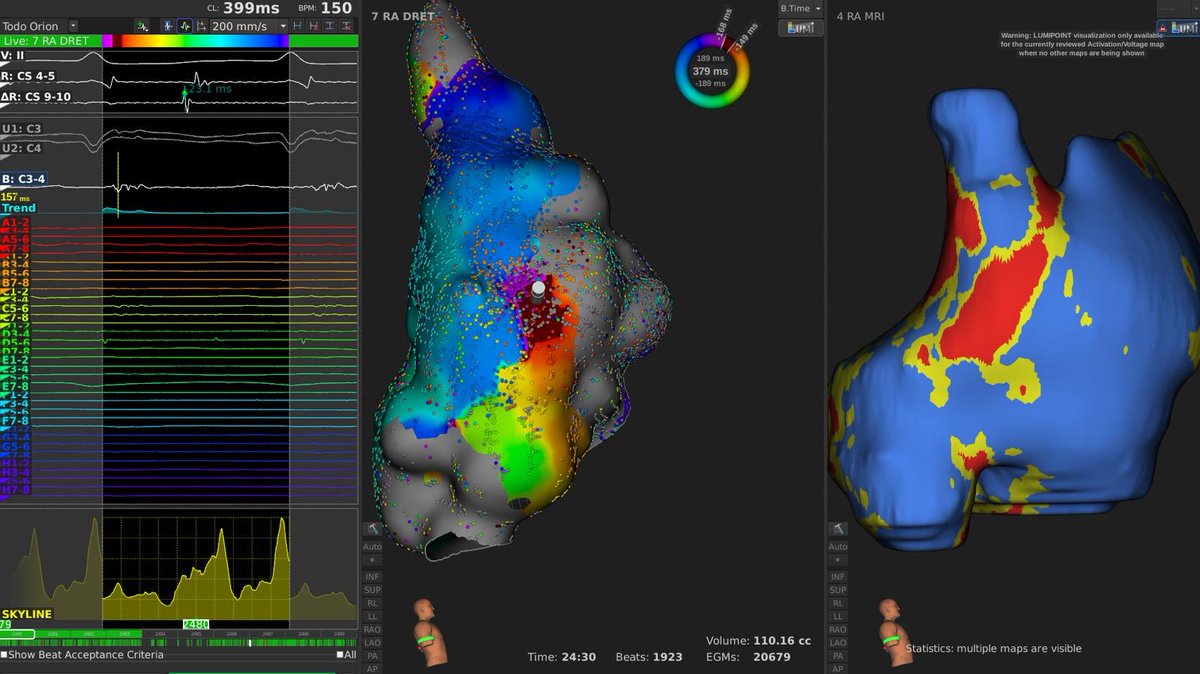Screen dimensions: 1200x674
Task: Set PA view in the 4 RA MRI view
Action: point(837,656)
